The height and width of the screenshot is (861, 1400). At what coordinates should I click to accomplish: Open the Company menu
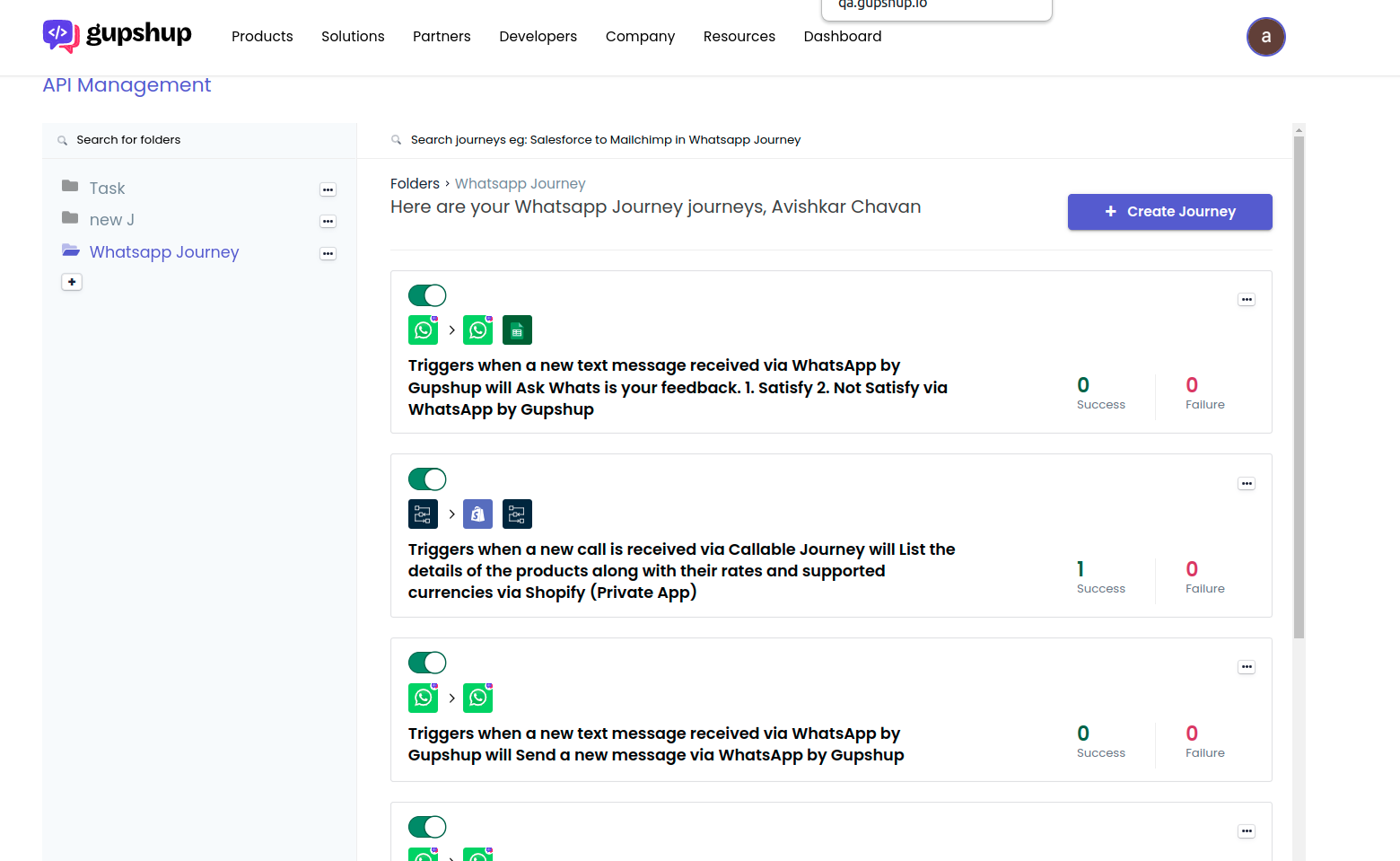pyautogui.click(x=640, y=37)
